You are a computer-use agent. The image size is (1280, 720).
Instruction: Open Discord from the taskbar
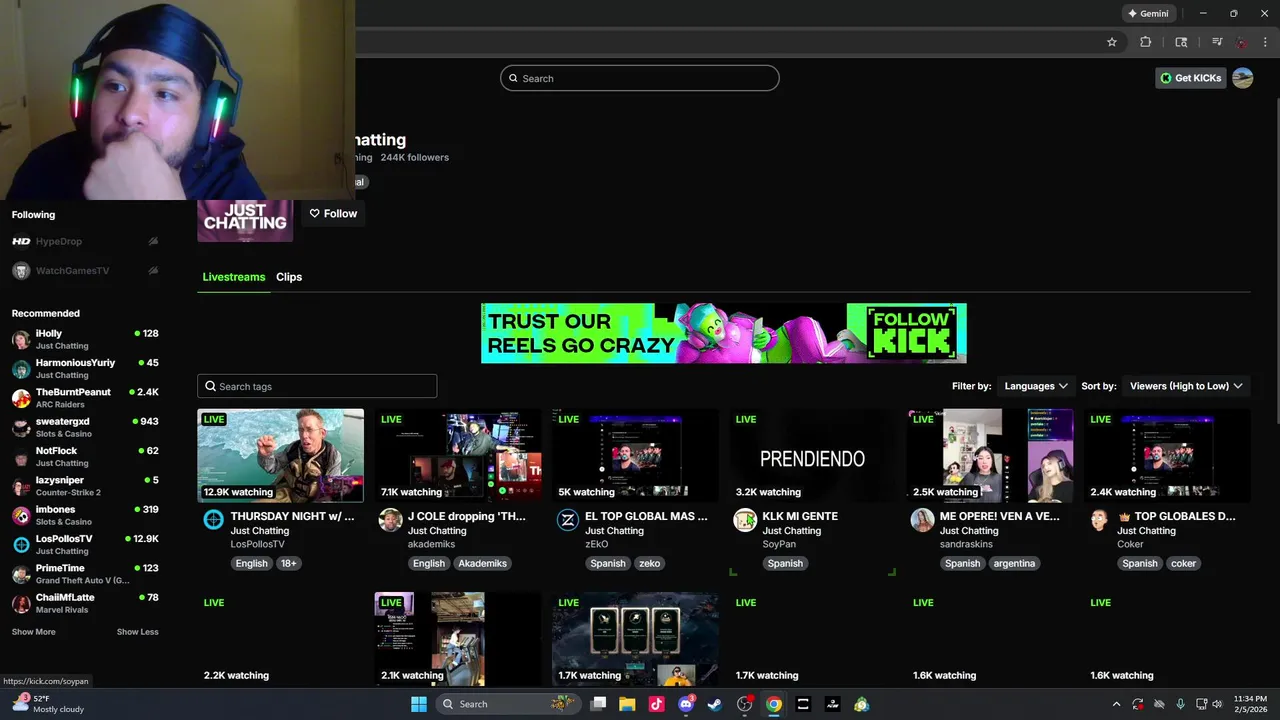point(686,704)
